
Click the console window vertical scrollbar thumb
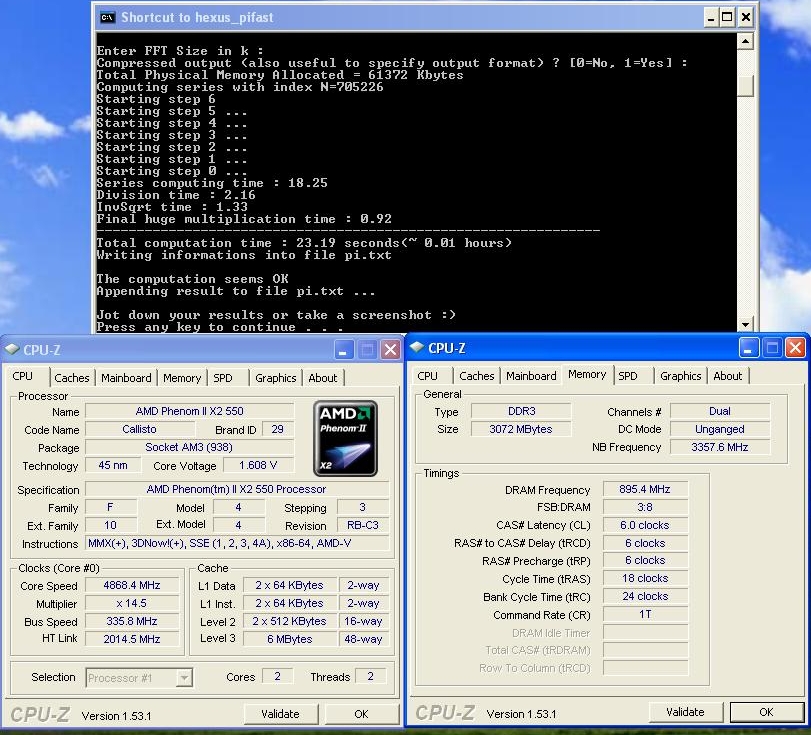point(744,85)
